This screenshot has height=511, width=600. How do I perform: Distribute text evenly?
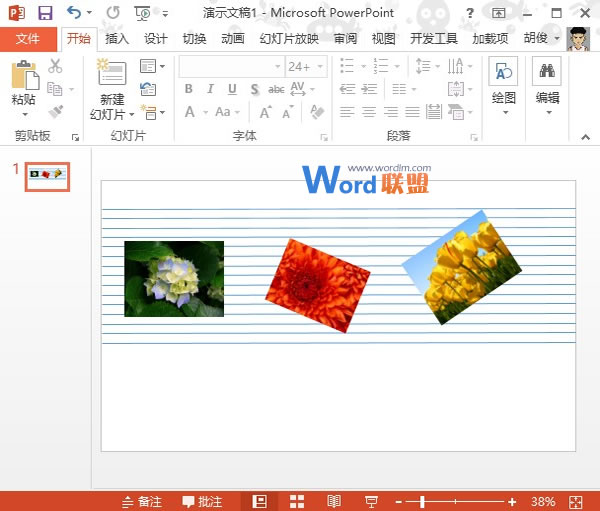[434, 112]
